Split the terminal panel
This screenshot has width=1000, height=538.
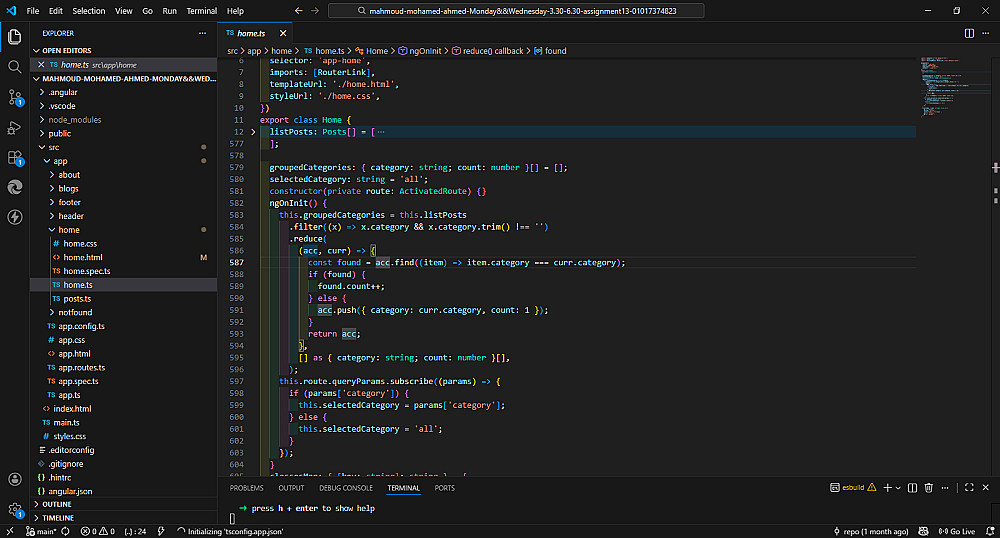coord(912,488)
